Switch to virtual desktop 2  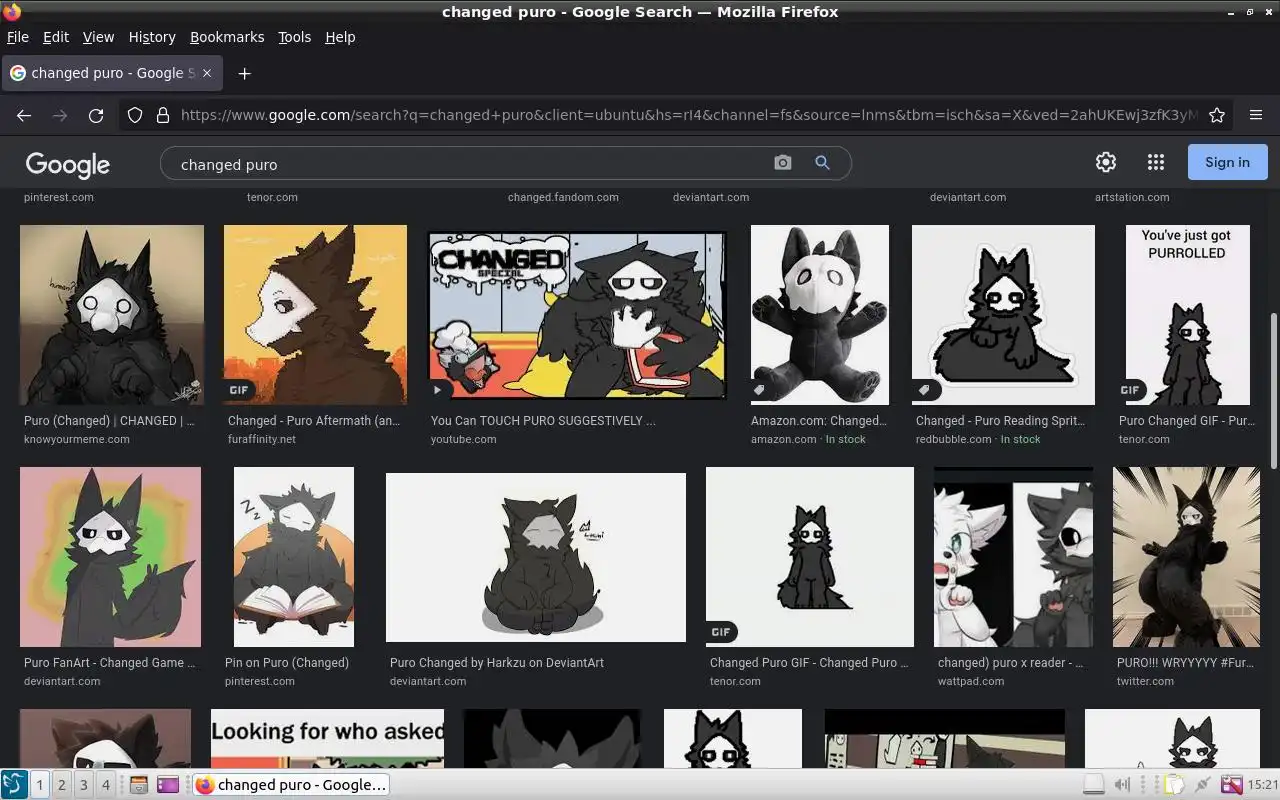(x=61, y=785)
